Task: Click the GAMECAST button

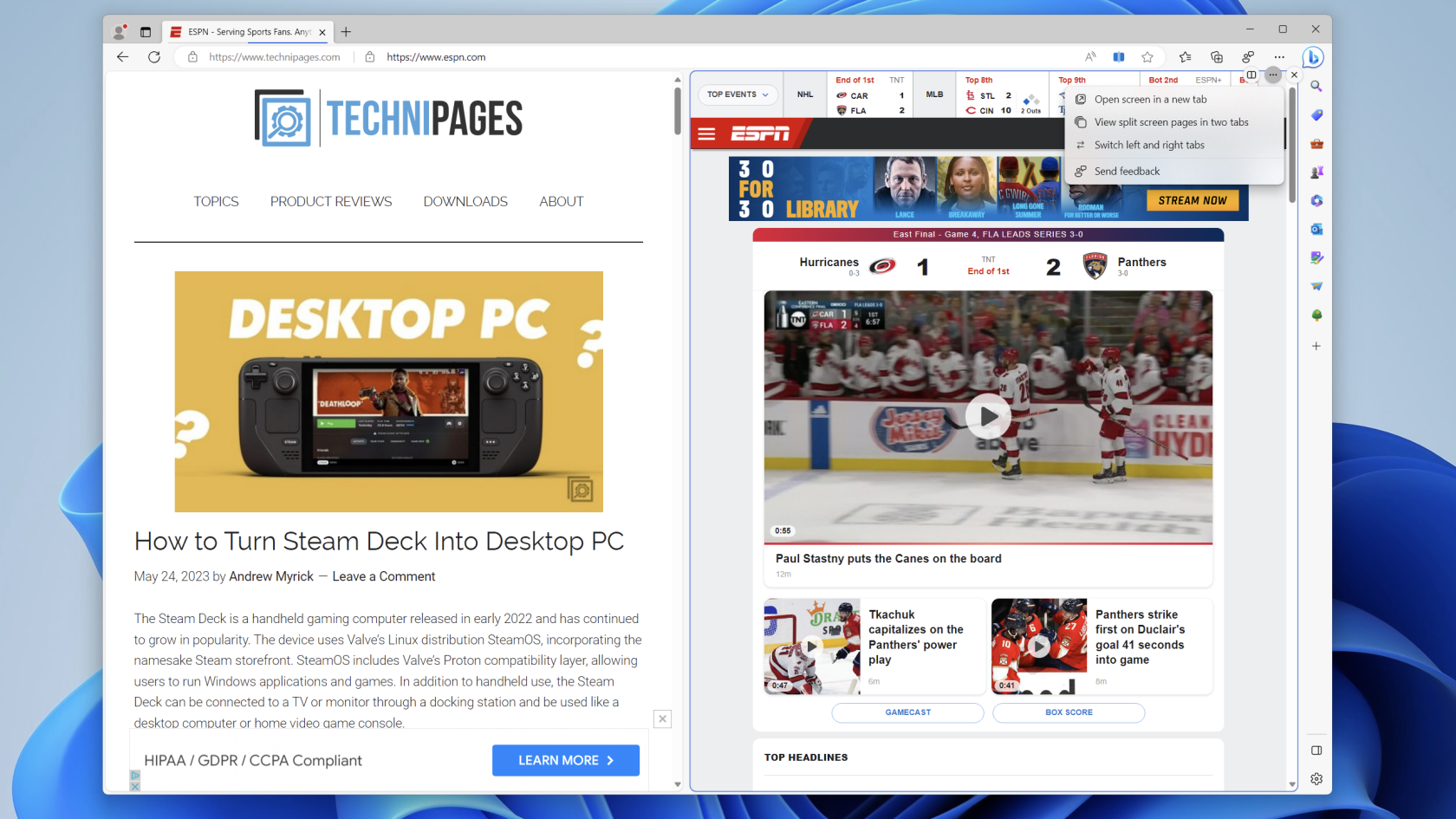Action: (908, 712)
